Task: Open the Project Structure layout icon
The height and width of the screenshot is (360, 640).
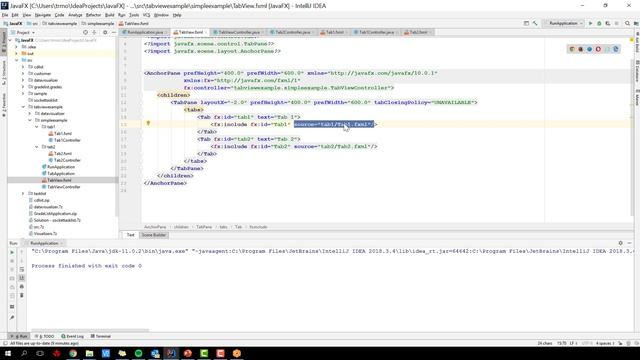Action: pyautogui.click(x=526, y=24)
